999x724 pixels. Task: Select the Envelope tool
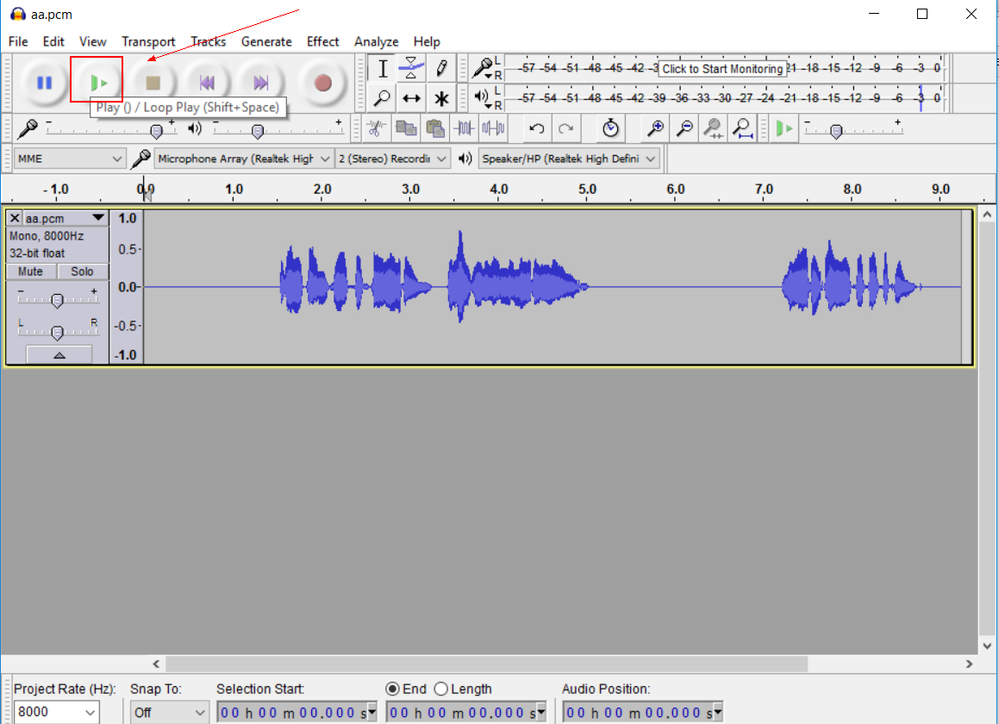[411, 68]
